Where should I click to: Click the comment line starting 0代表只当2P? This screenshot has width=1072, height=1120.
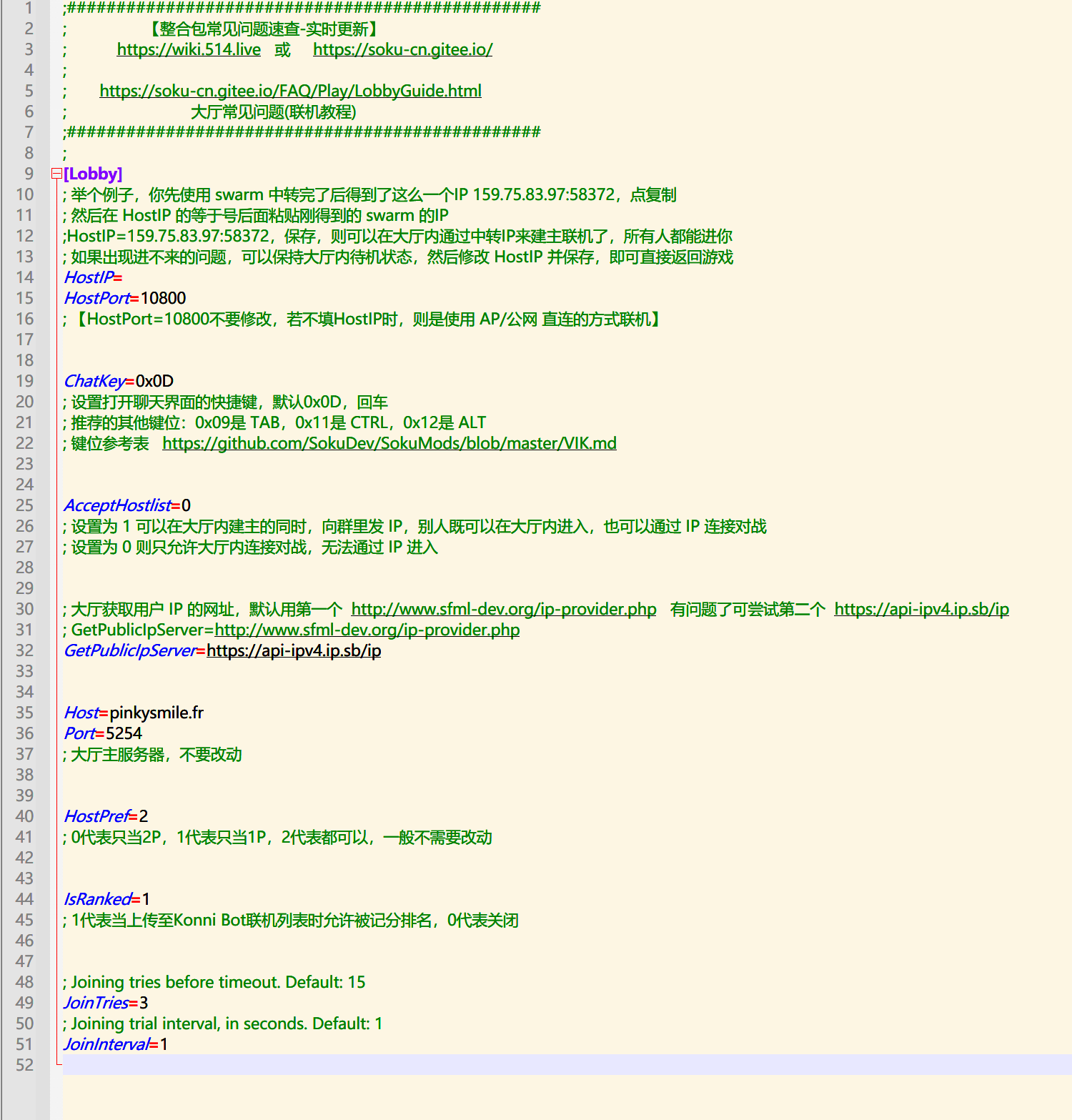click(x=277, y=837)
